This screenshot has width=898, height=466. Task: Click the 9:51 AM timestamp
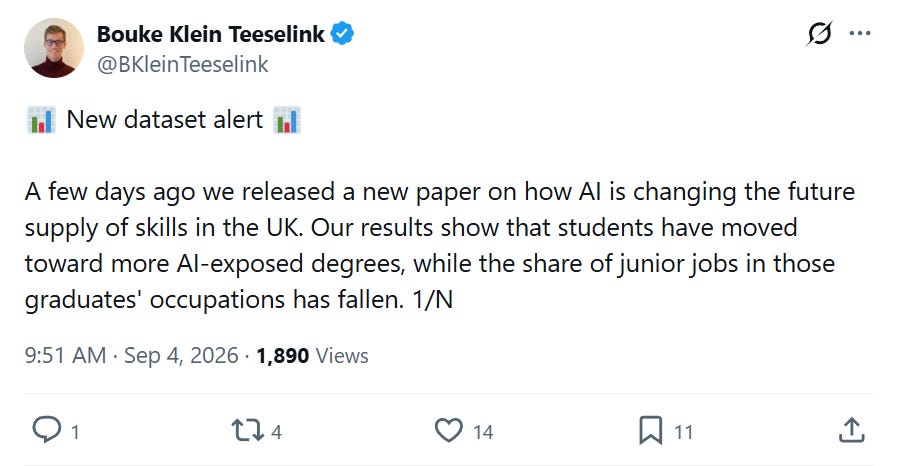click(65, 356)
